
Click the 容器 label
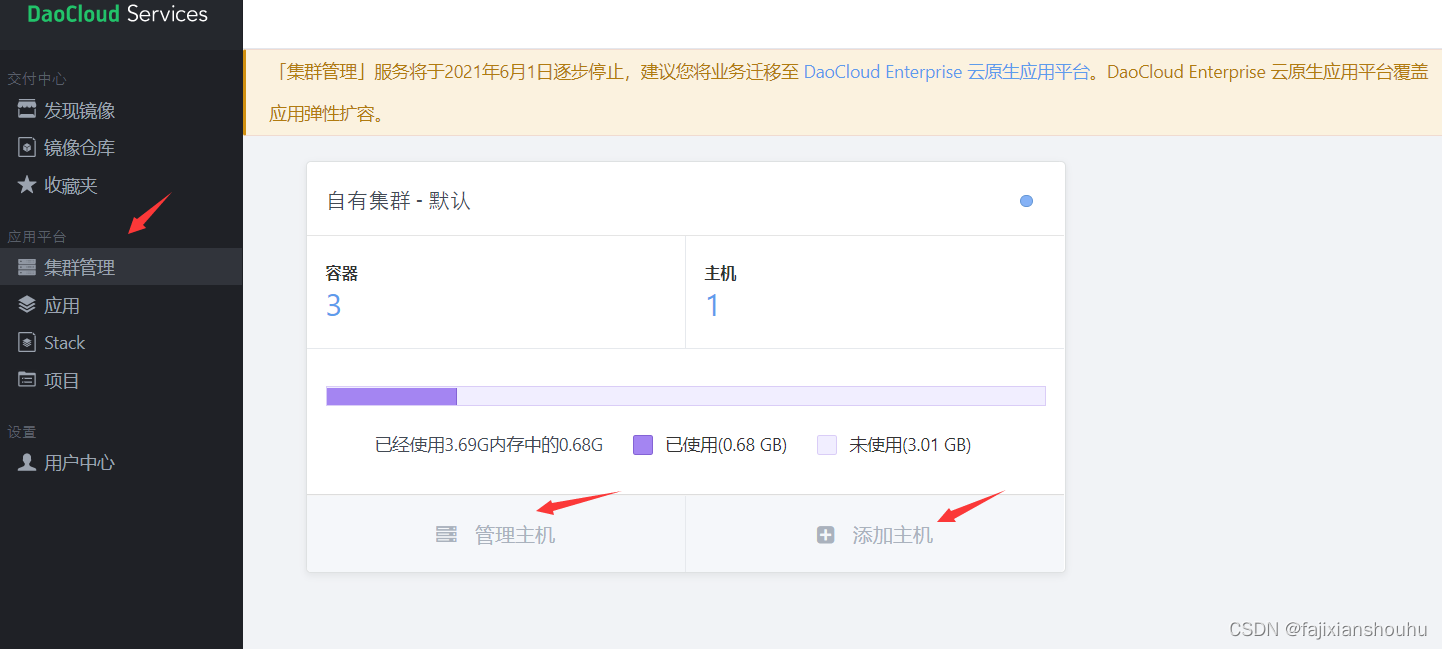coord(342,273)
